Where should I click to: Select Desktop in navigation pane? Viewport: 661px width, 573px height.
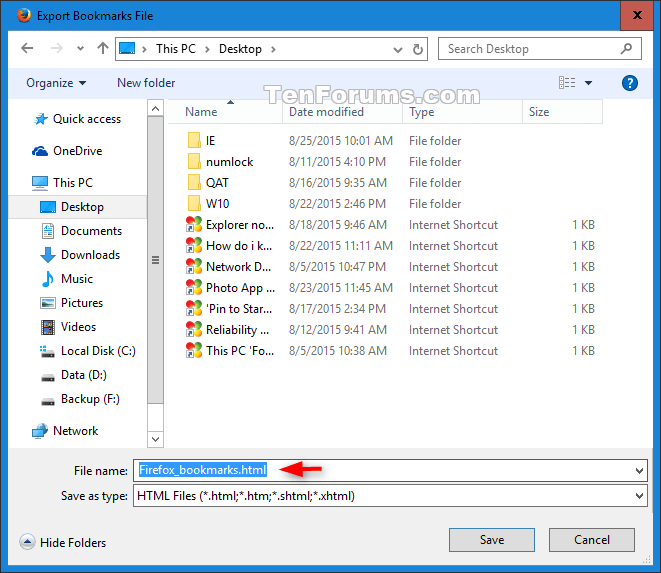78,207
